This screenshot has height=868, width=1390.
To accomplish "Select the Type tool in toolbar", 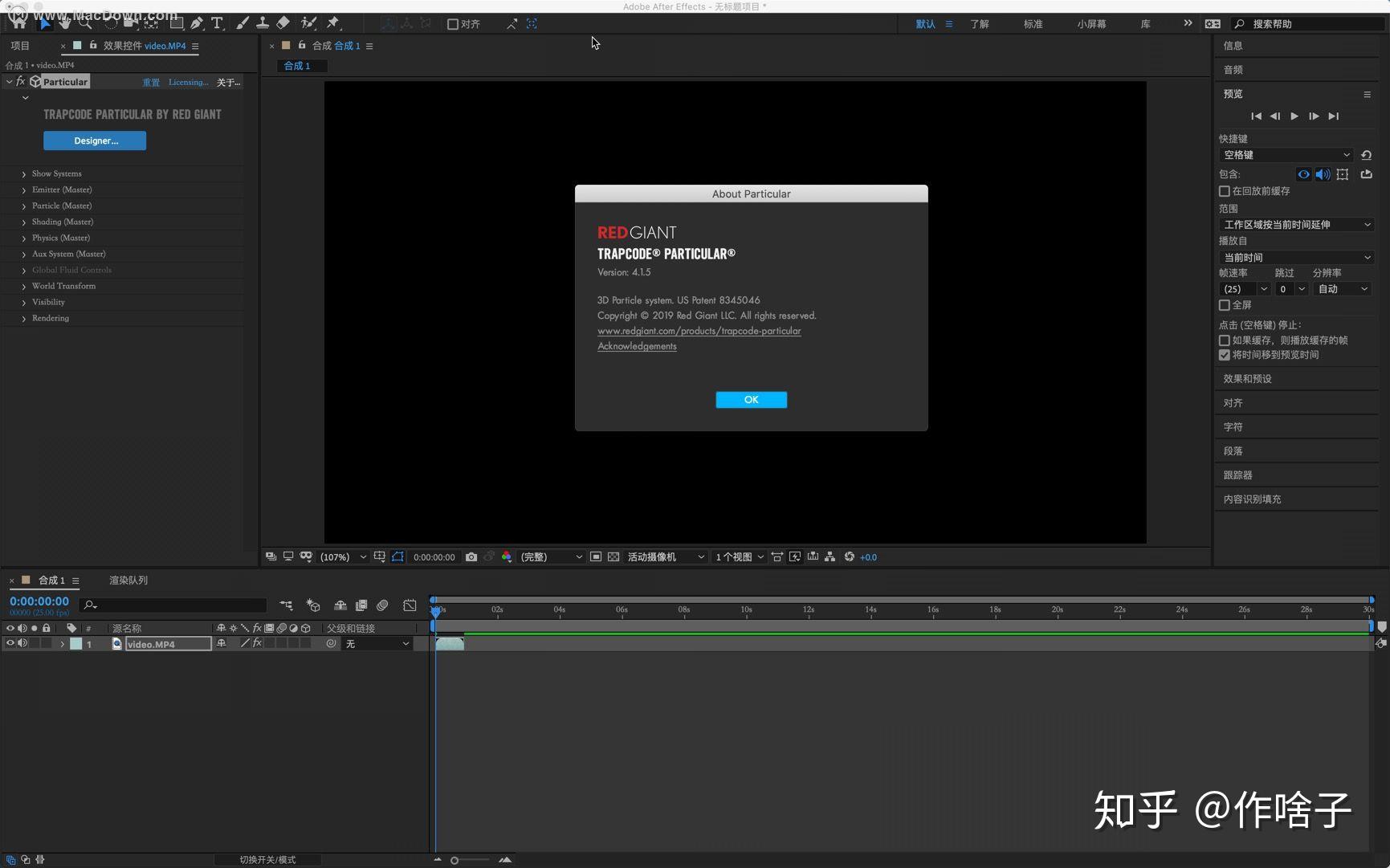I will pos(217,23).
